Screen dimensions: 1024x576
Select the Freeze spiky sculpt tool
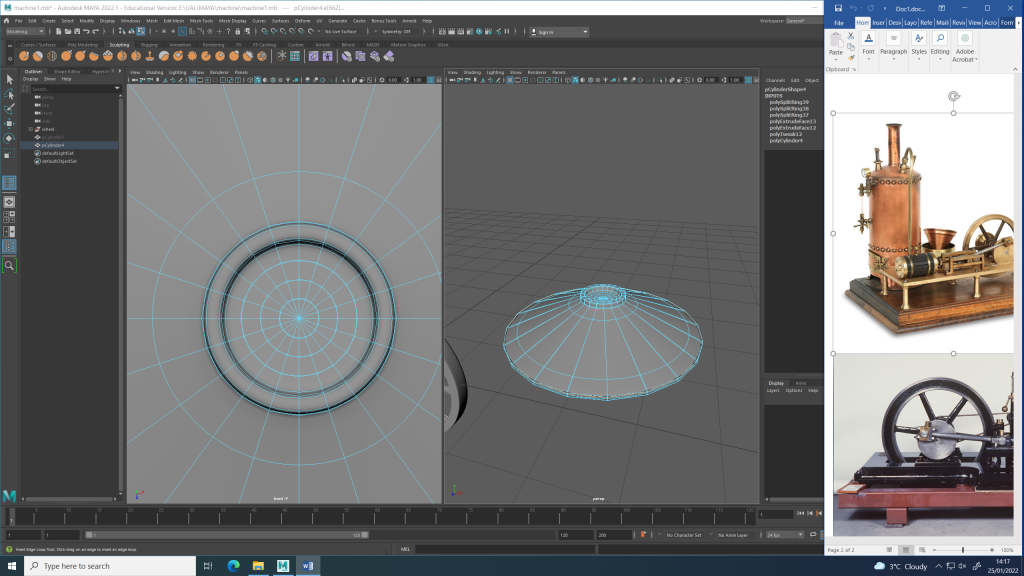(192, 56)
